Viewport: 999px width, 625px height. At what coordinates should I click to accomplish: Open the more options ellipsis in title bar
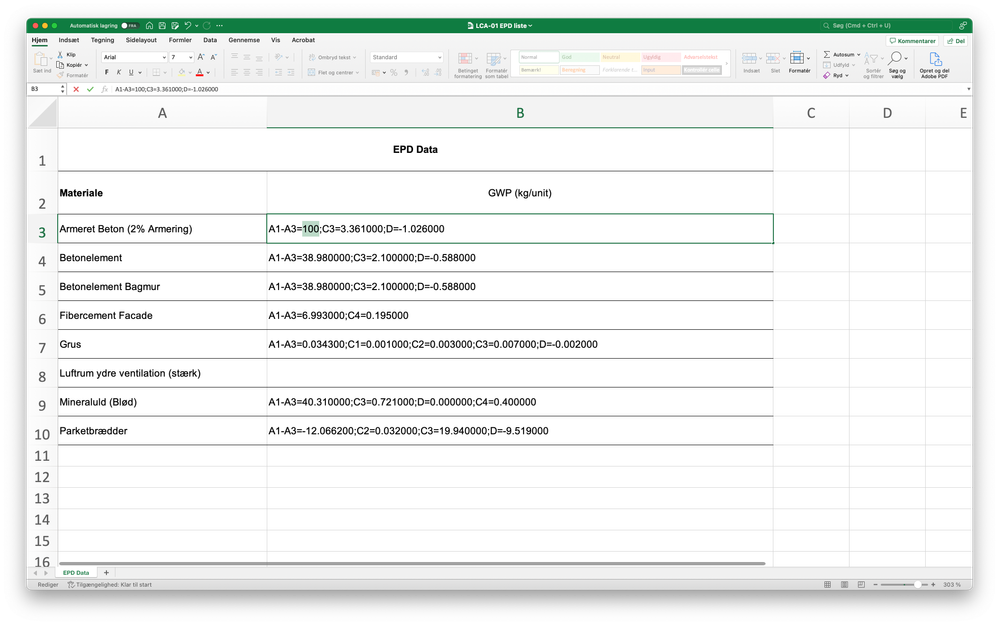(x=219, y=25)
